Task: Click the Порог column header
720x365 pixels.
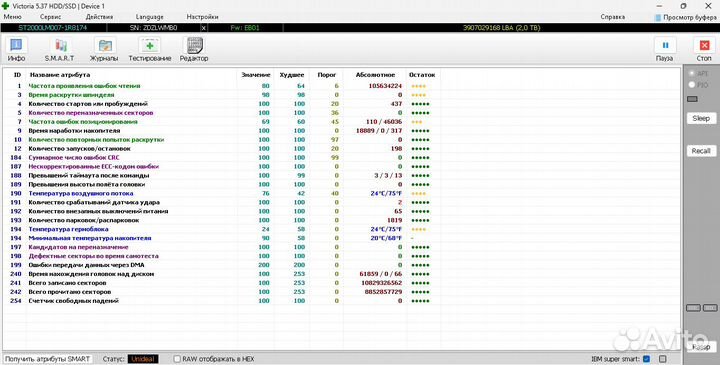Action: (327, 74)
